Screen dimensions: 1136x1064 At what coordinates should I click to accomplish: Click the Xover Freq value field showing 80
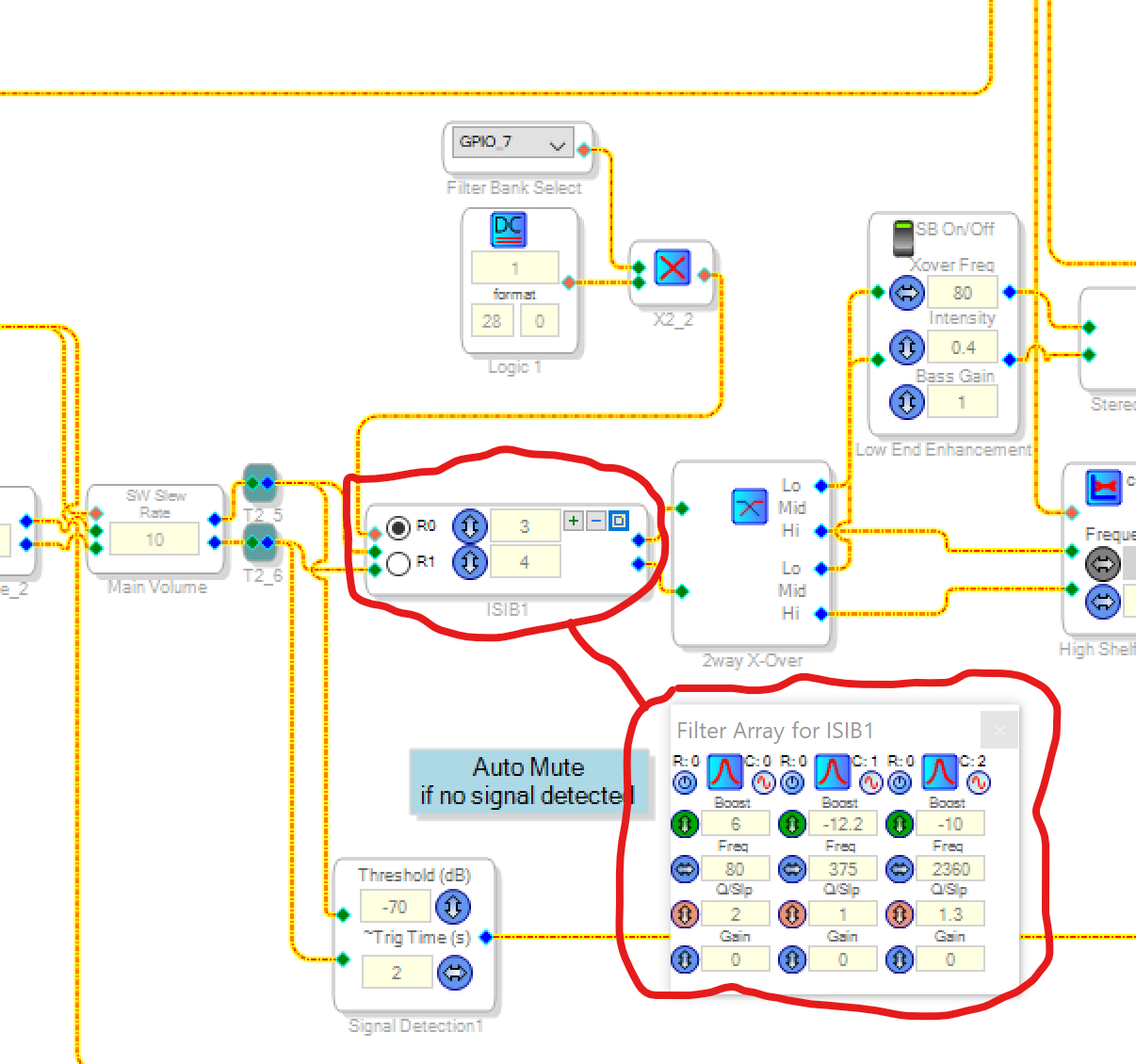click(962, 293)
